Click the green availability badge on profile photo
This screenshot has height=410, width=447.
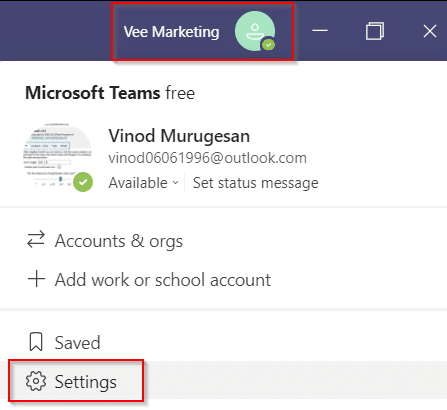click(x=83, y=182)
